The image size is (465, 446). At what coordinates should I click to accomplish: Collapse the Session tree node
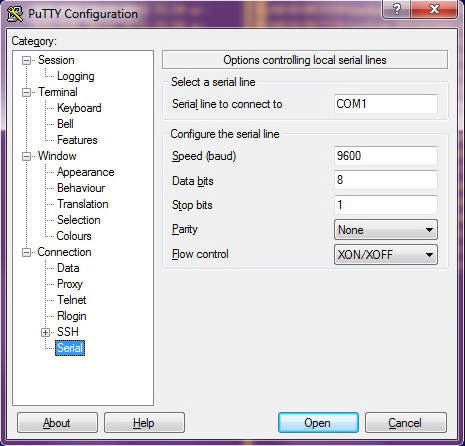coord(26,61)
